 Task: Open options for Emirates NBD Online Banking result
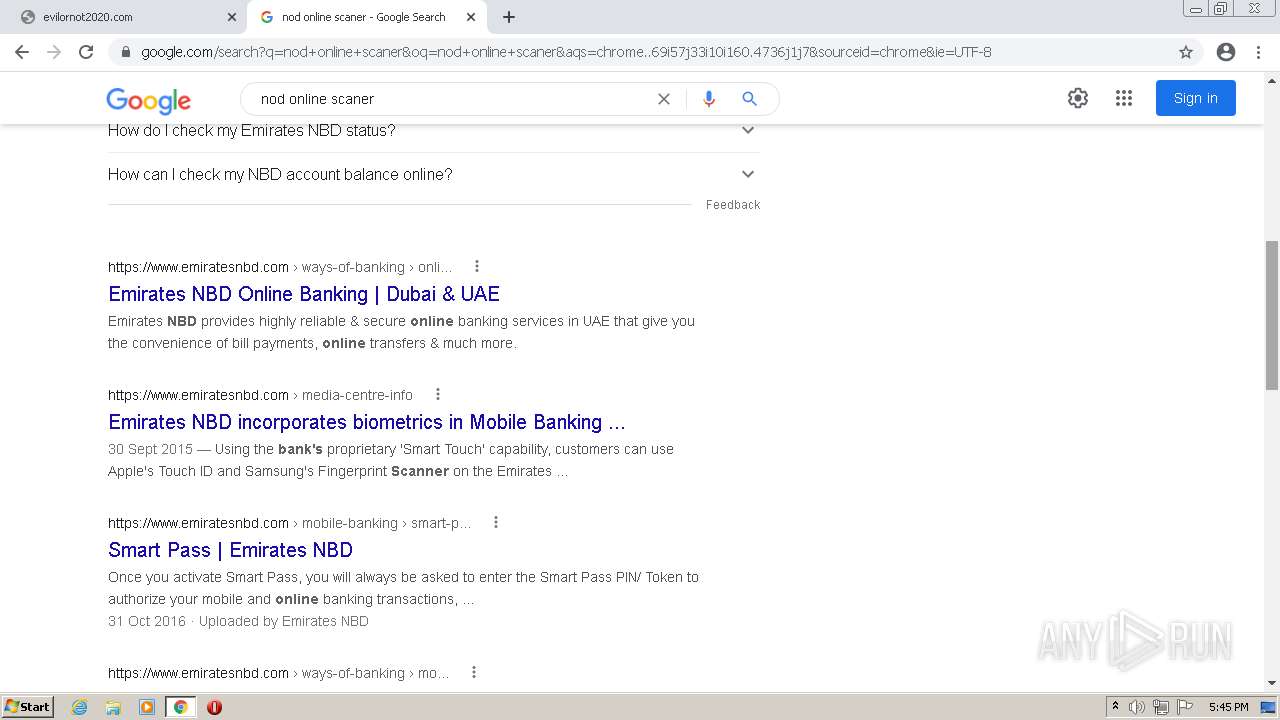click(x=477, y=266)
